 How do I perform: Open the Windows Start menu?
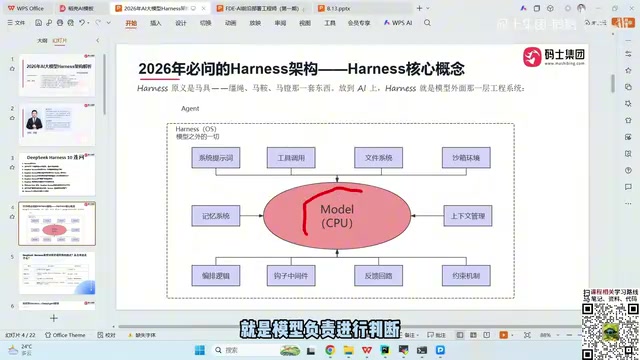click(x=200, y=350)
